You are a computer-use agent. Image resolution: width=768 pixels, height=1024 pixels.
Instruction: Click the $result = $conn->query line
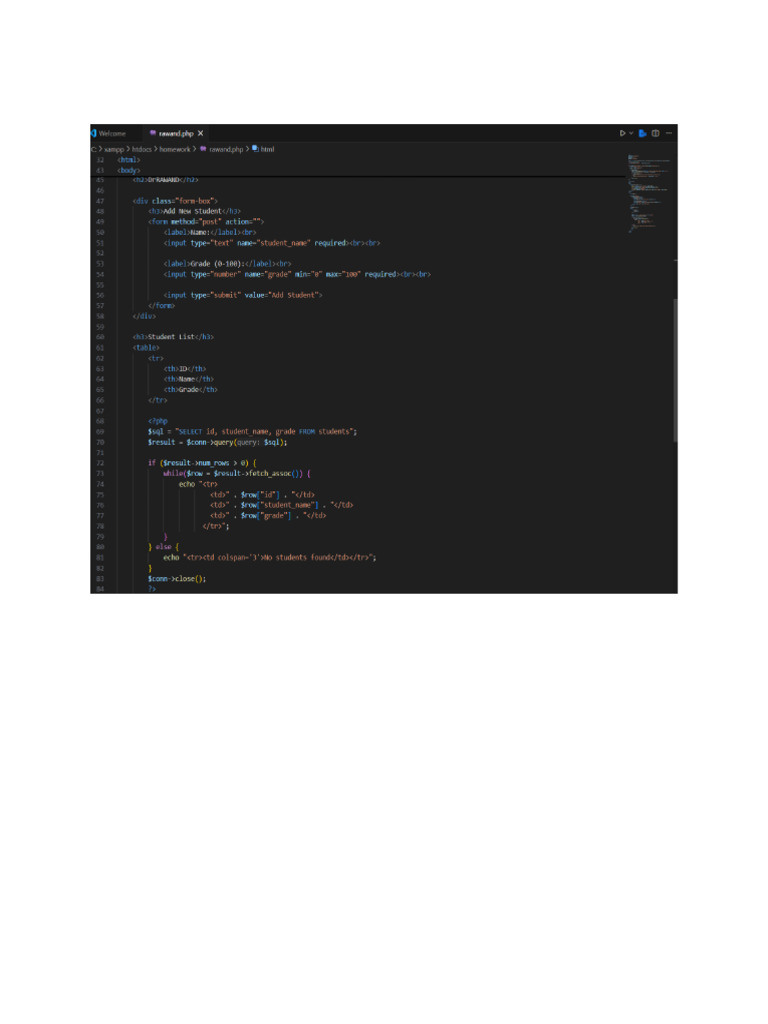click(x=217, y=442)
